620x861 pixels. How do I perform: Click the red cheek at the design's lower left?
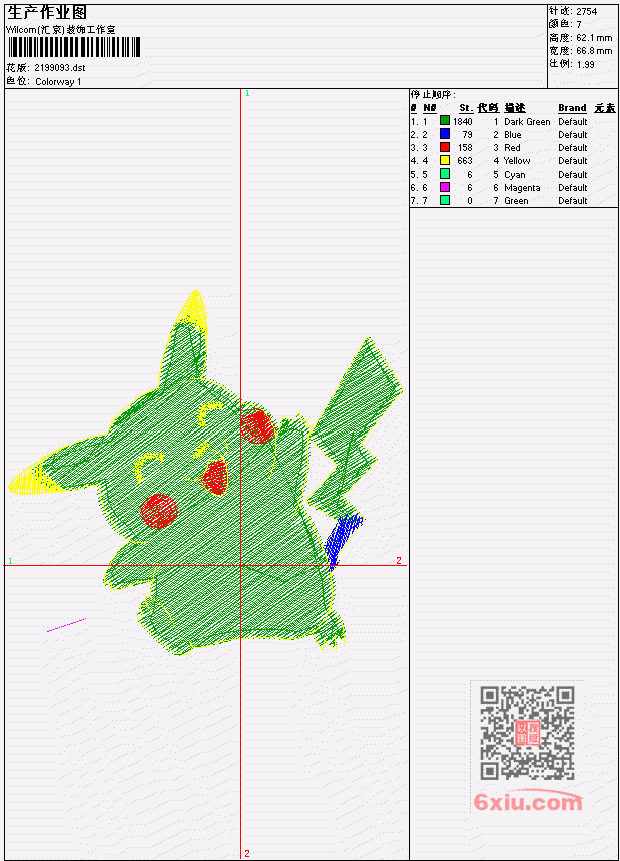pos(159,511)
